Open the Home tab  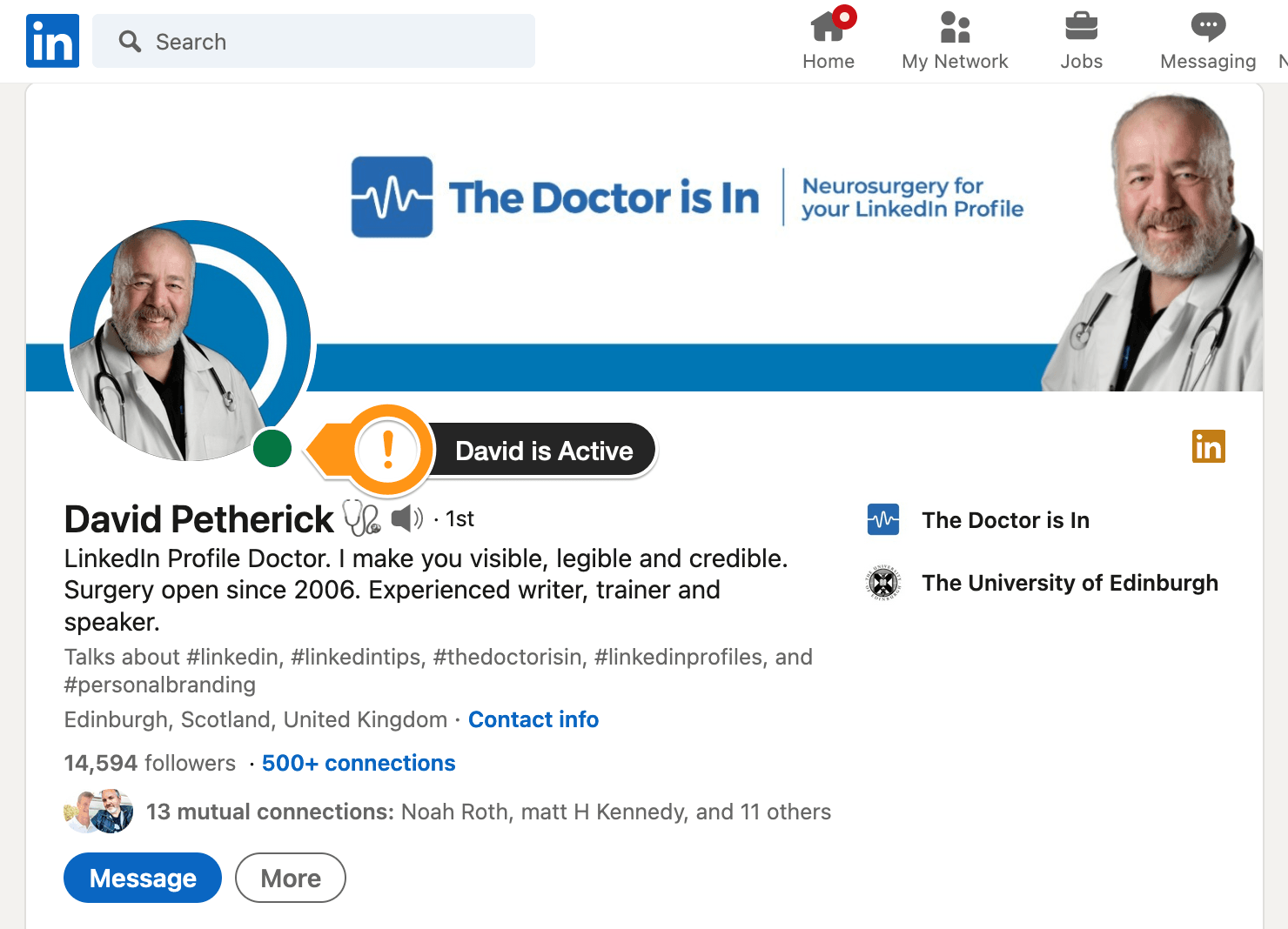828,41
